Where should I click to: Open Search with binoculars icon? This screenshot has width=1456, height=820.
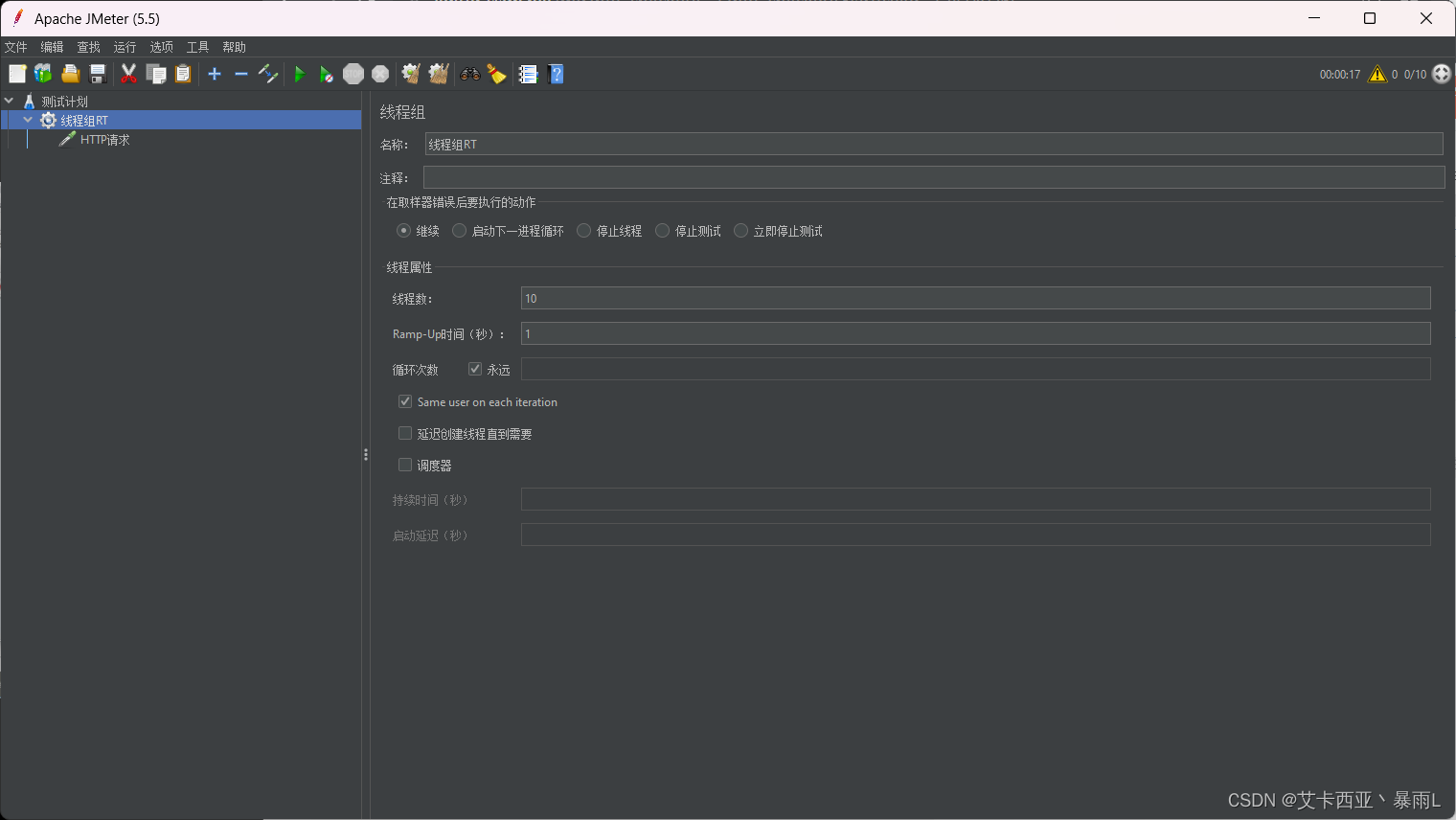point(470,74)
